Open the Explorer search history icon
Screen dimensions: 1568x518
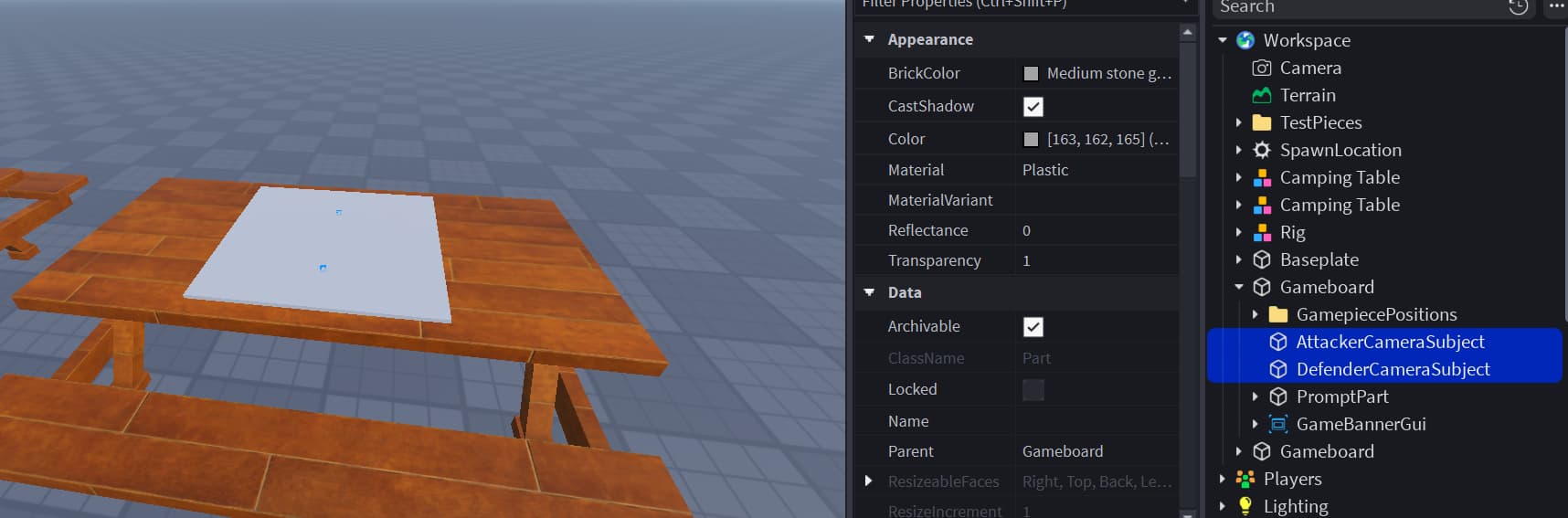point(1518,7)
